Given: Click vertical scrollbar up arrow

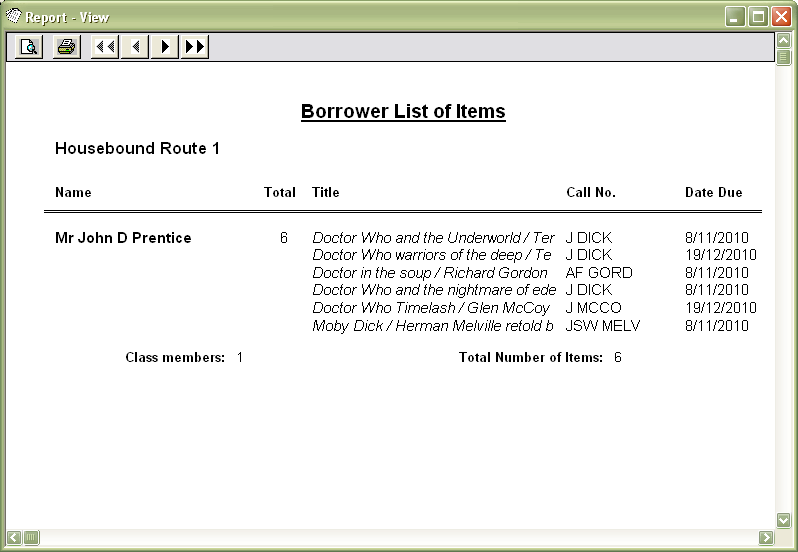Looking at the screenshot, I should tap(784, 40).
